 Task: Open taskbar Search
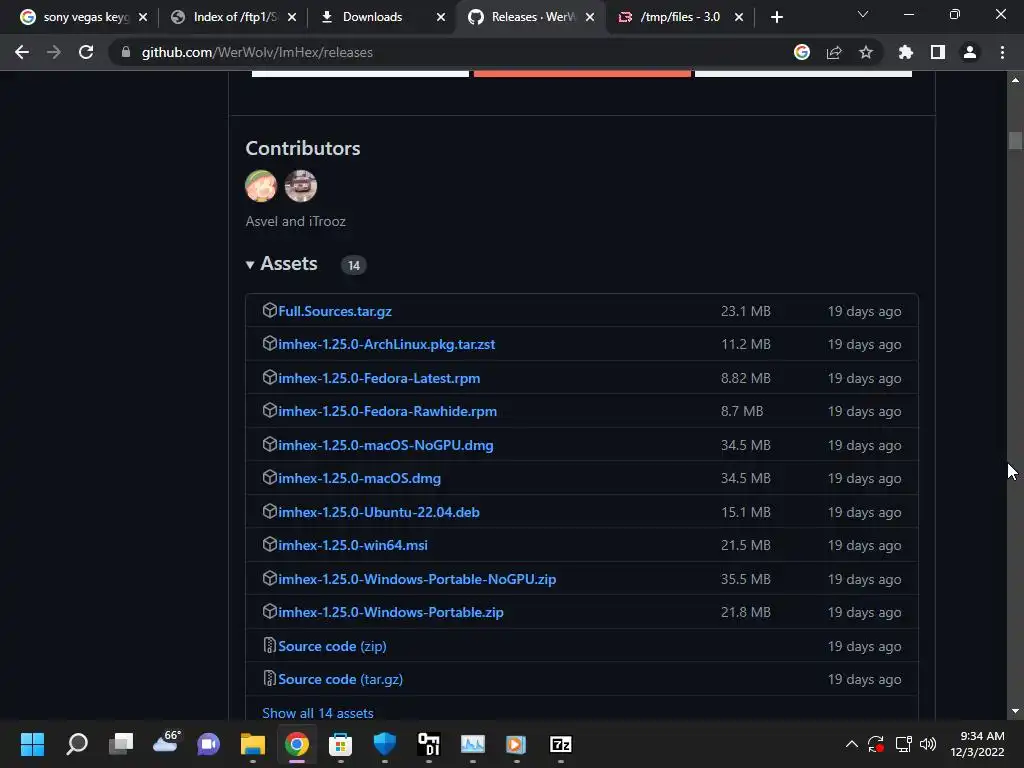76,744
